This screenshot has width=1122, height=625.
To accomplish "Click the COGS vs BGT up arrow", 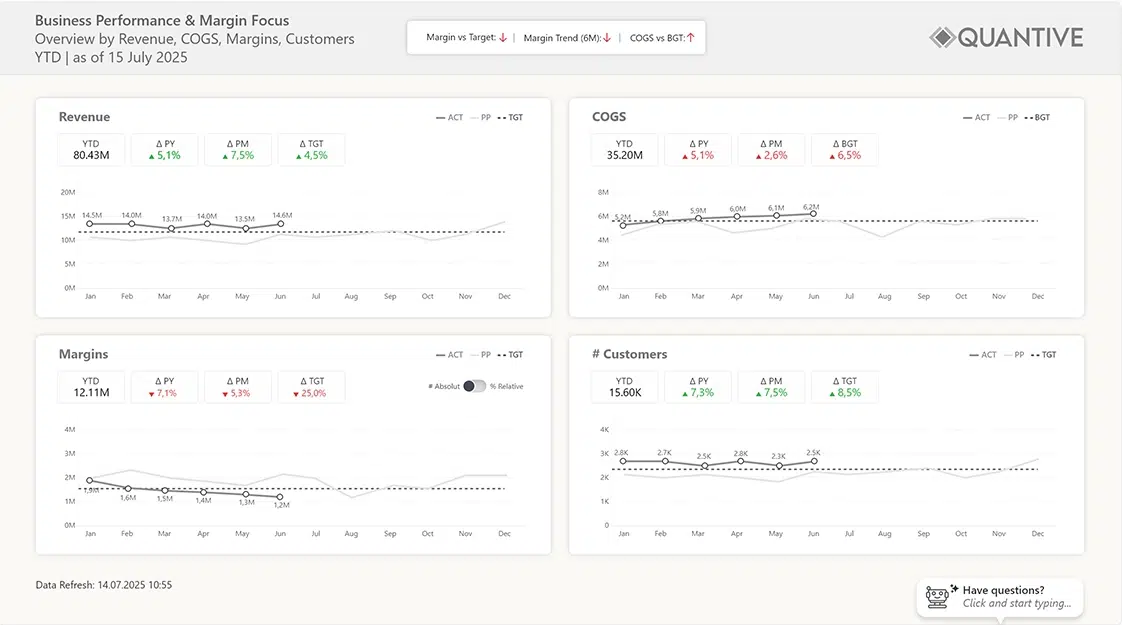I will [690, 38].
